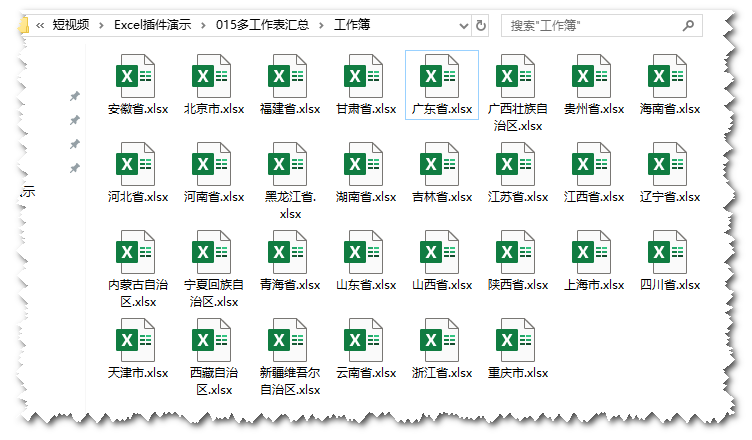This screenshot has height=440, width=752.
Task: Select the 河南省.xlsx file icon
Action: [211, 164]
